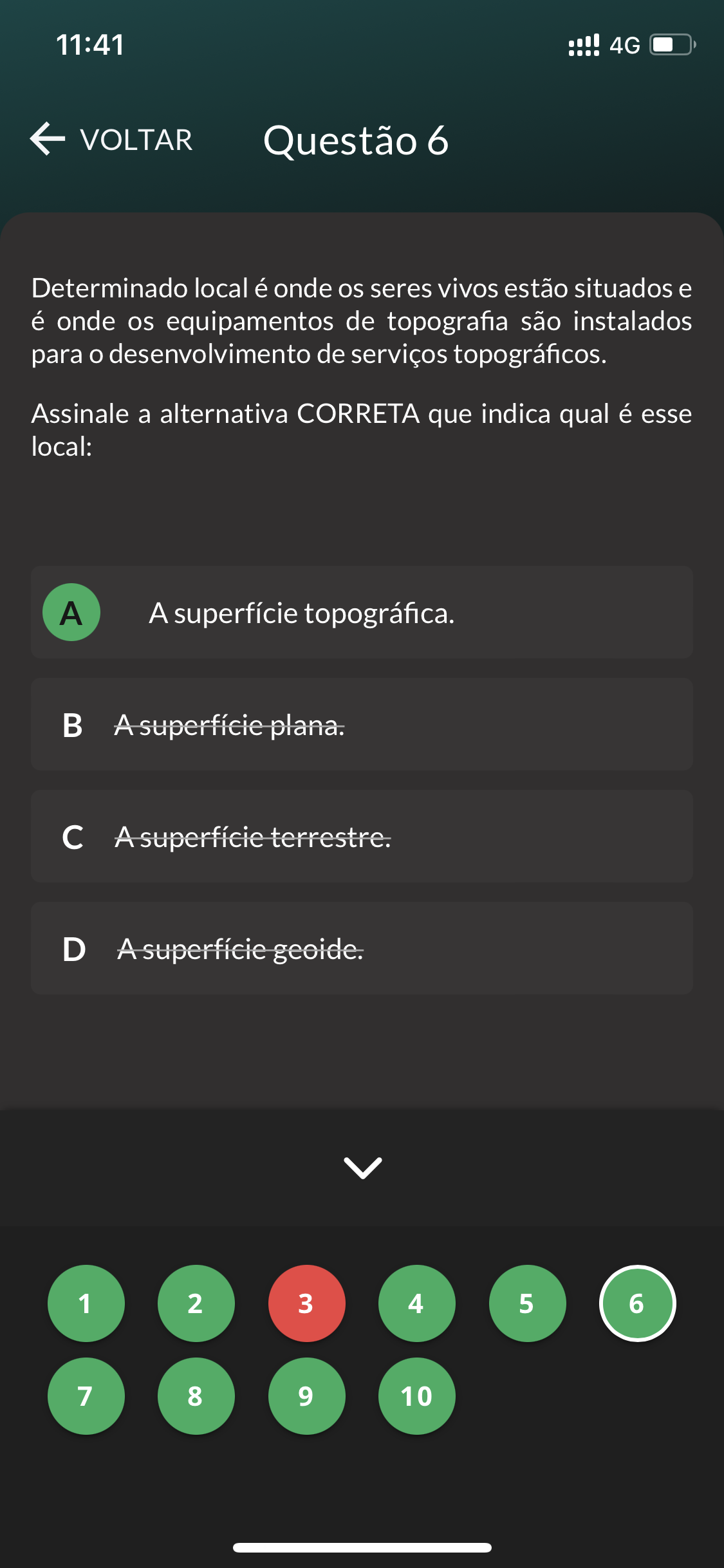Tap the battery status icon
Viewport: 724px width, 1568px height.
[672, 44]
